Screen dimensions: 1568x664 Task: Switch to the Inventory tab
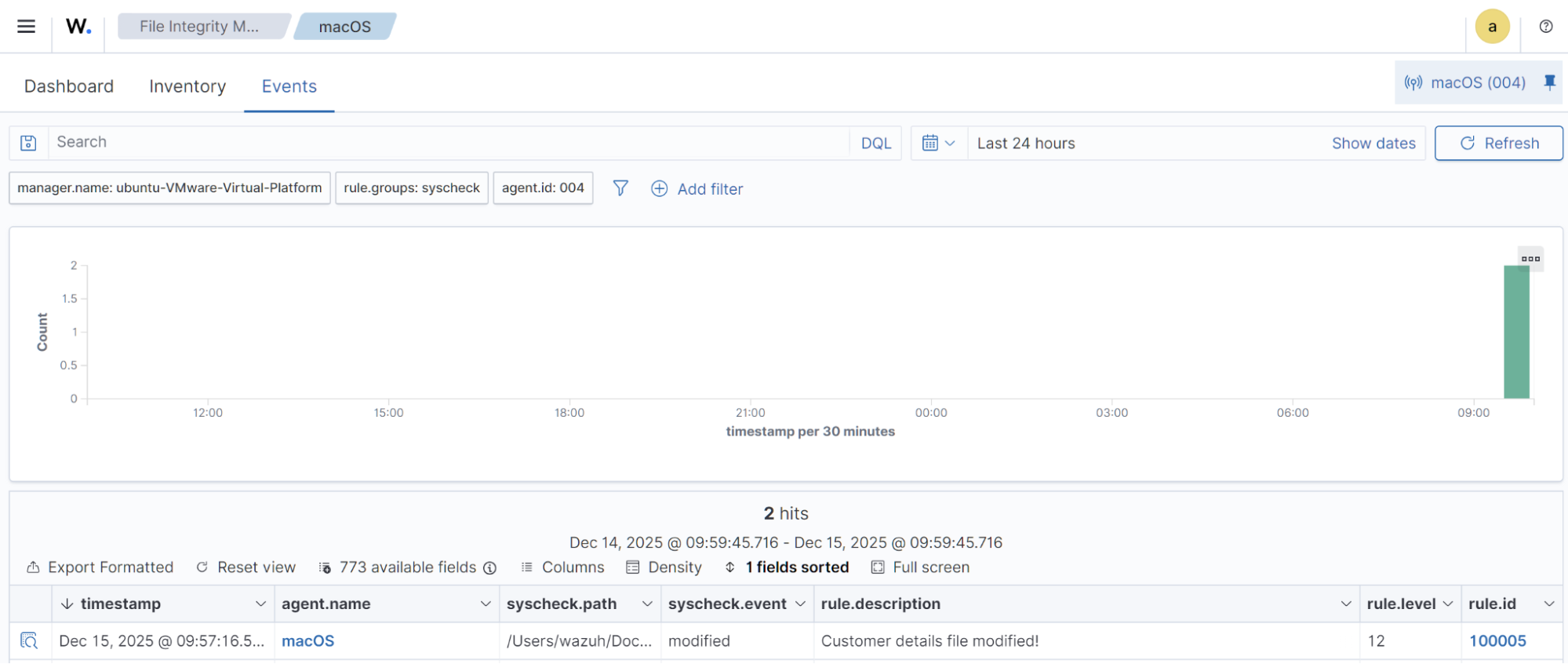point(187,86)
